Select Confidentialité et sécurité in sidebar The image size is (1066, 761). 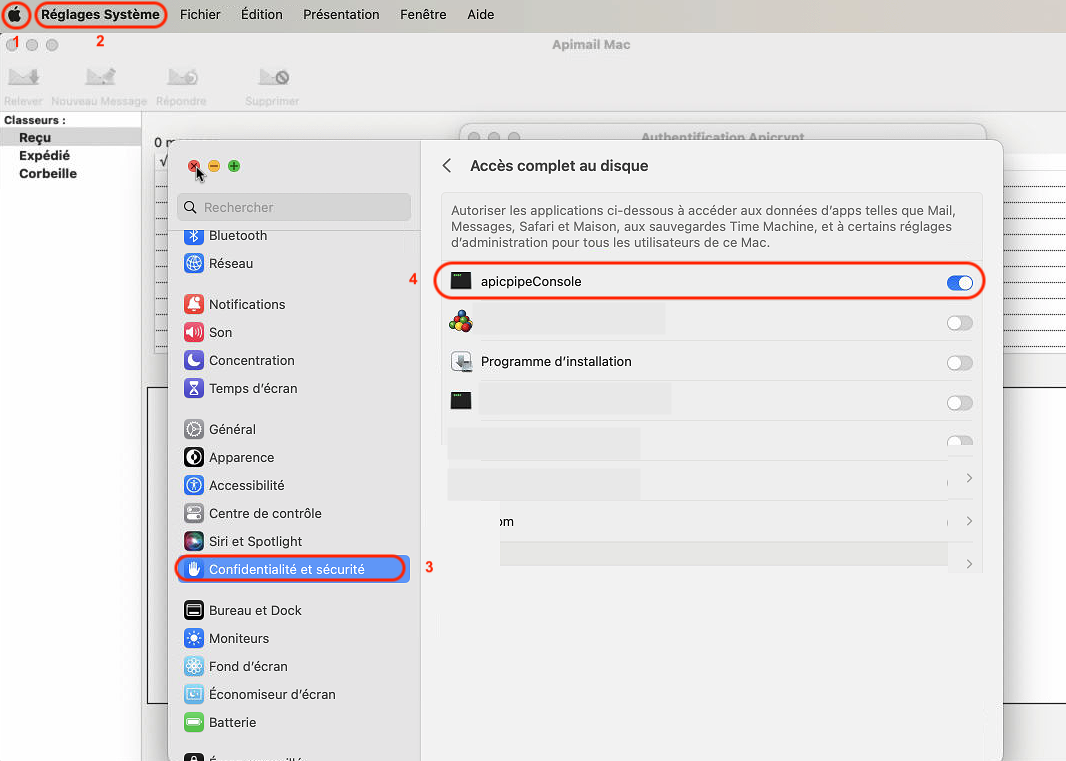pos(294,569)
